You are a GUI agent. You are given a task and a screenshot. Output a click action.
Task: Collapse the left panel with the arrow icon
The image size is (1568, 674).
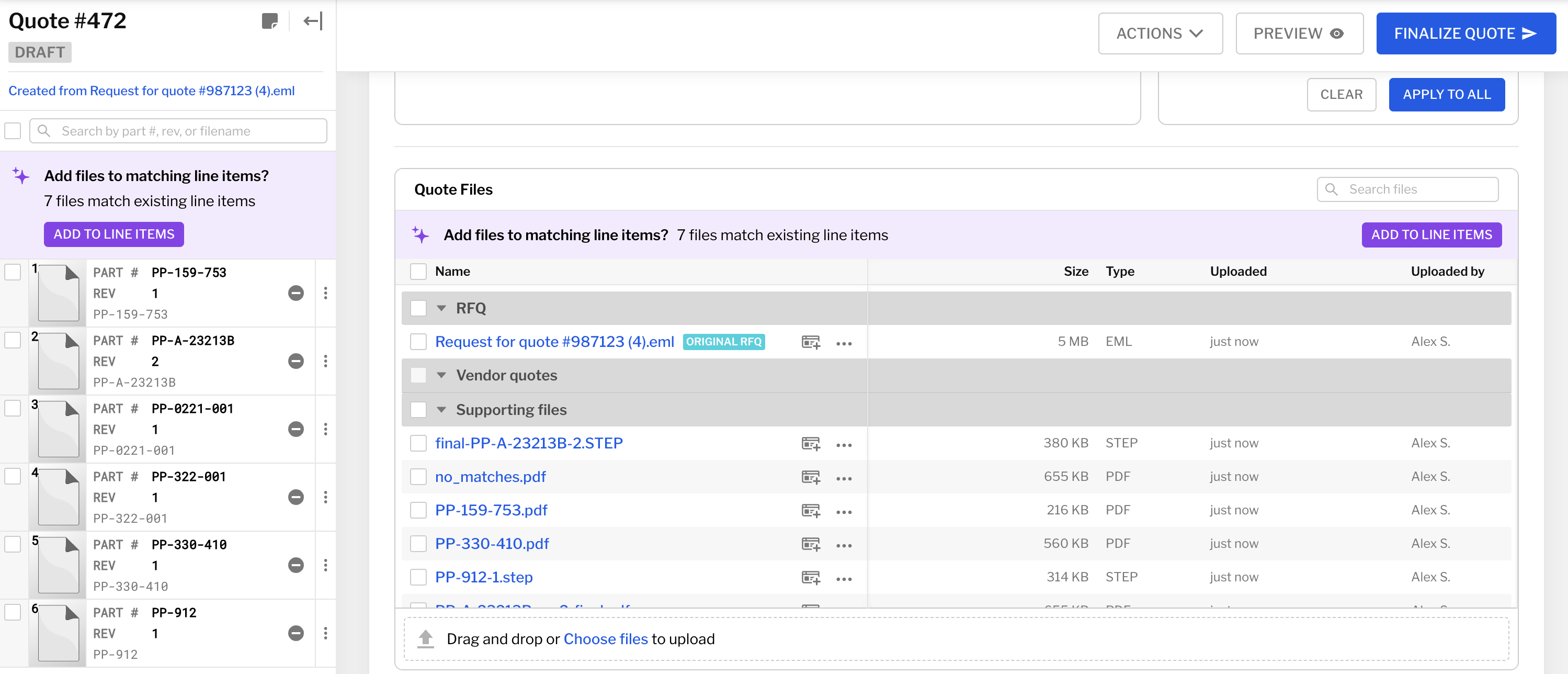point(312,21)
